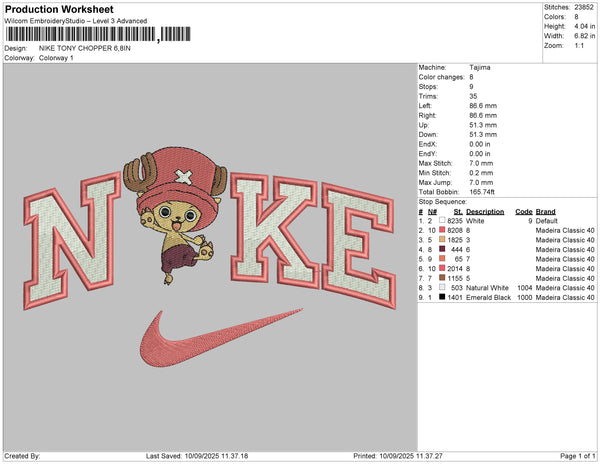Click the Color changes label
600x464 pixels.
click(441, 77)
